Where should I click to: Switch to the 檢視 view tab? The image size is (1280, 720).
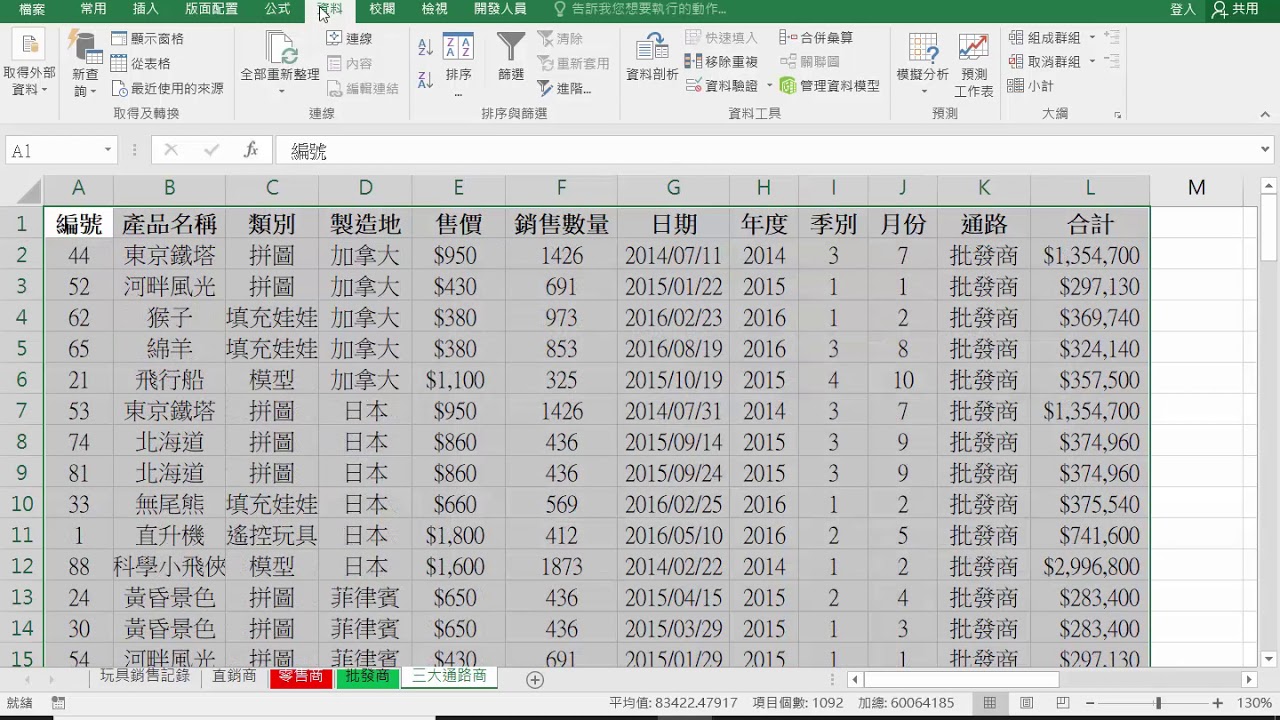(434, 9)
